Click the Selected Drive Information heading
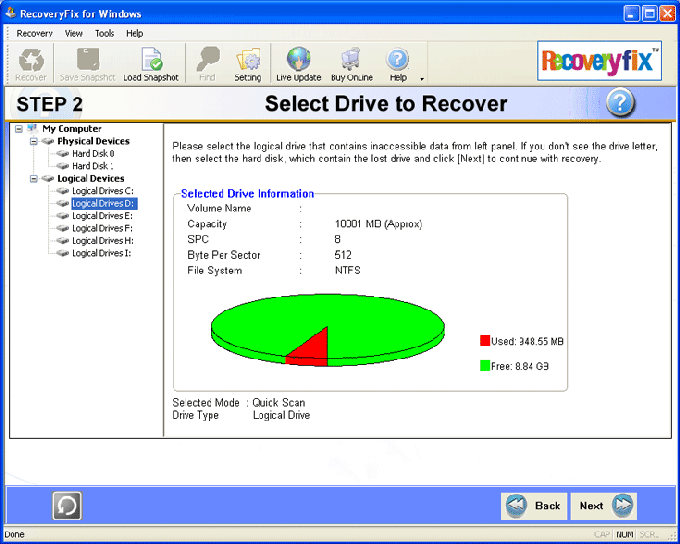The image size is (680, 544). pyautogui.click(x=247, y=193)
